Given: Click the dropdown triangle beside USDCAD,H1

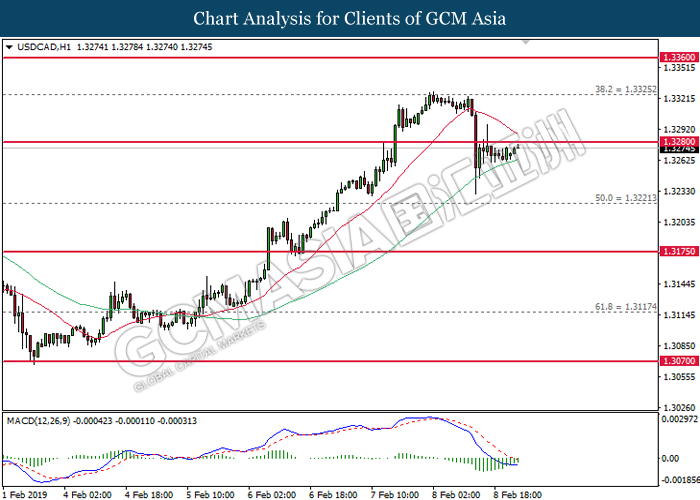Looking at the screenshot, I should (x=9, y=47).
